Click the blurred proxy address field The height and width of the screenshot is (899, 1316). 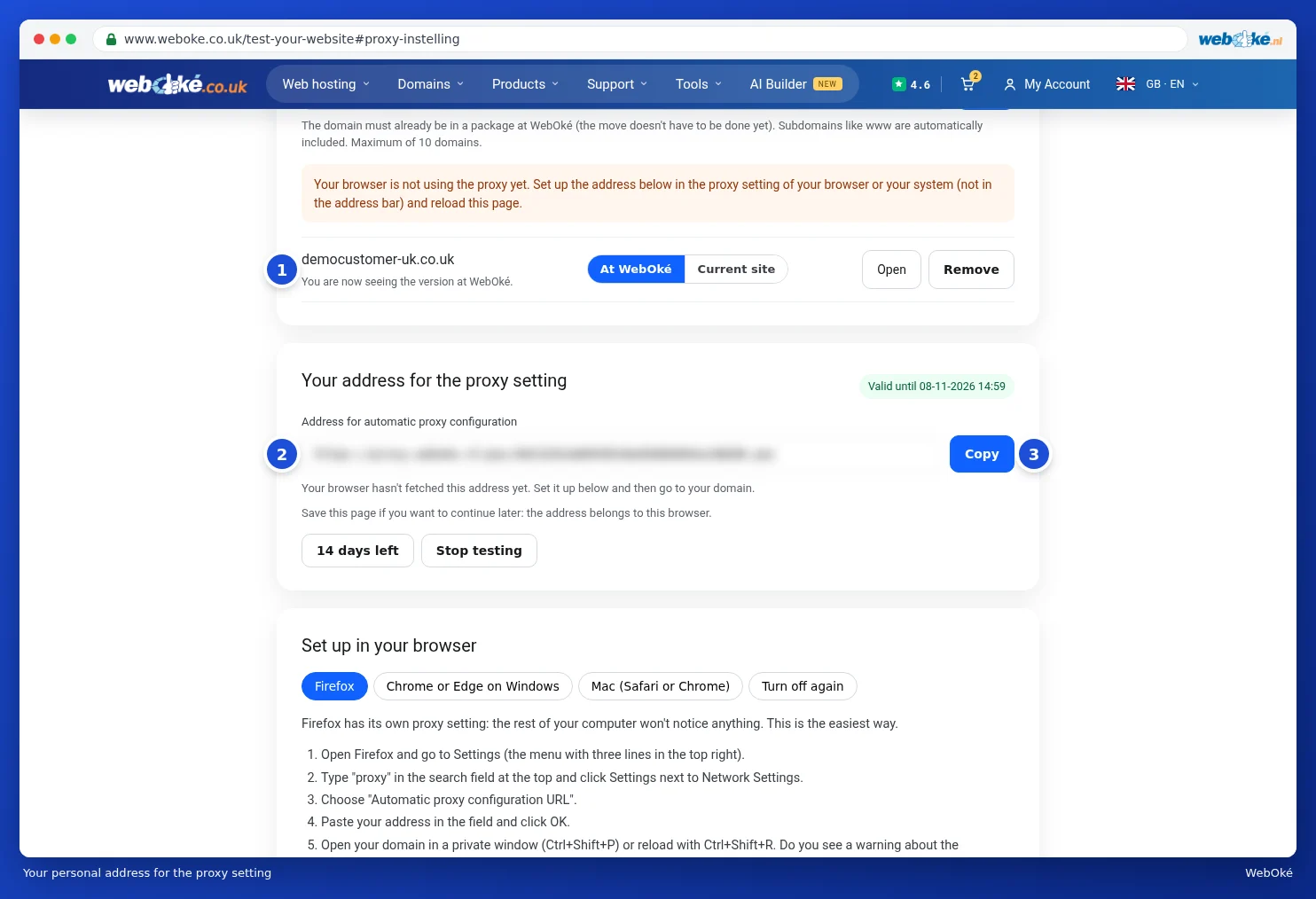click(622, 454)
